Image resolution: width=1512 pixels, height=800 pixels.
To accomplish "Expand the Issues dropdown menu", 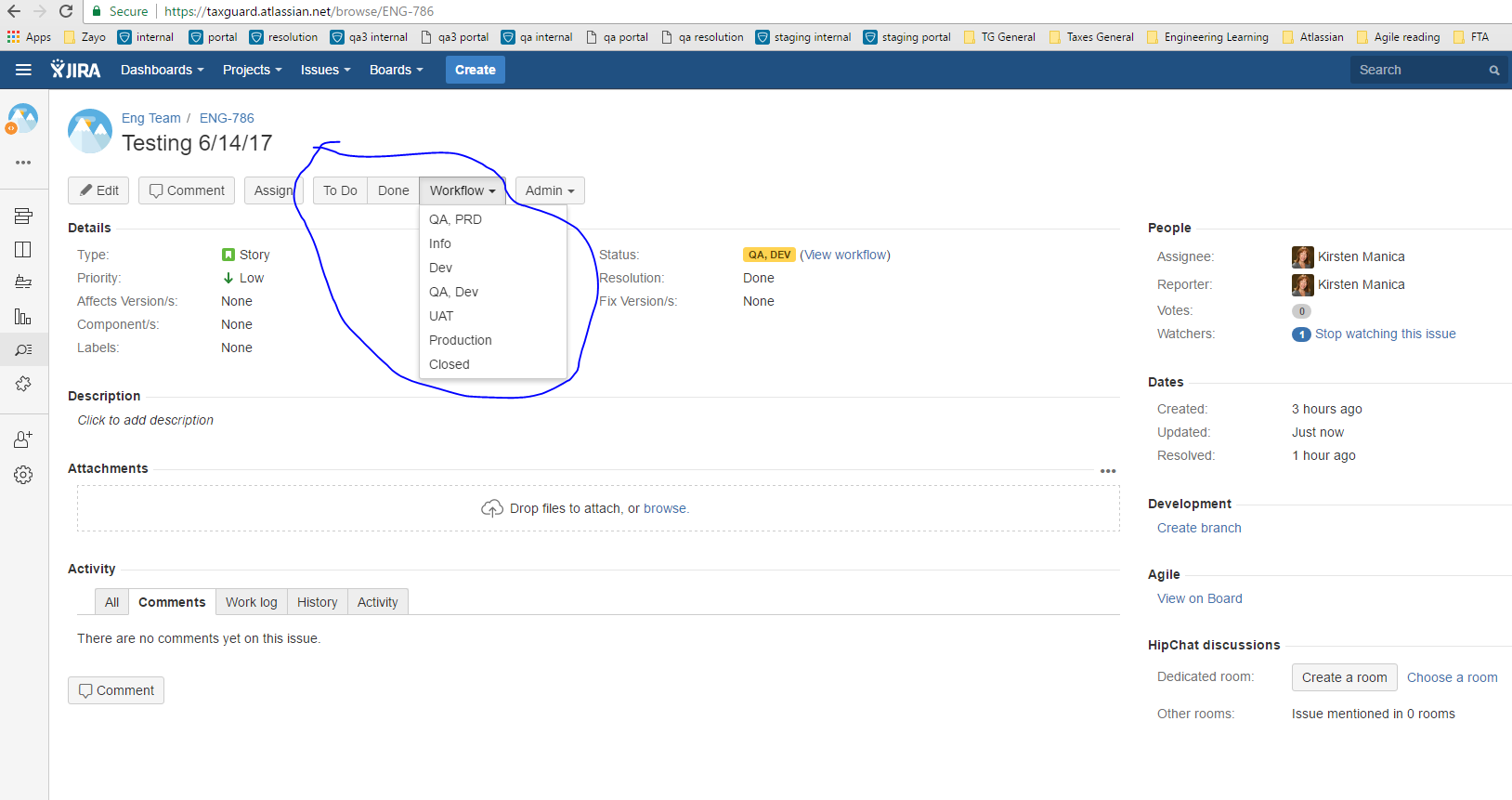I will pos(325,70).
